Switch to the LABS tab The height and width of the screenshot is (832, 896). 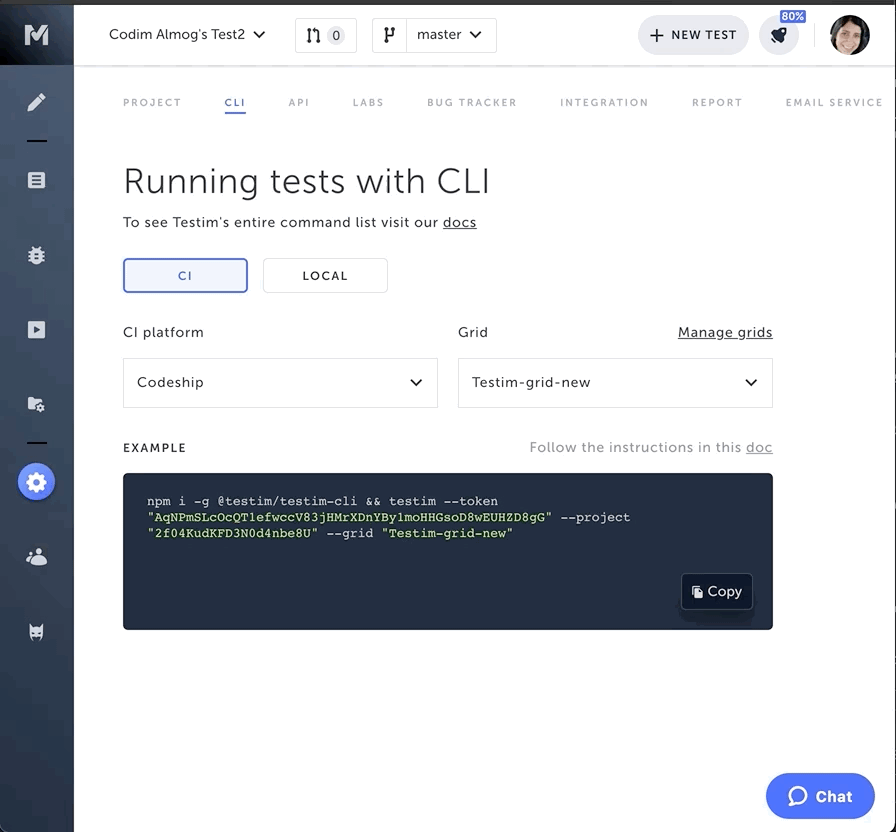tap(368, 103)
